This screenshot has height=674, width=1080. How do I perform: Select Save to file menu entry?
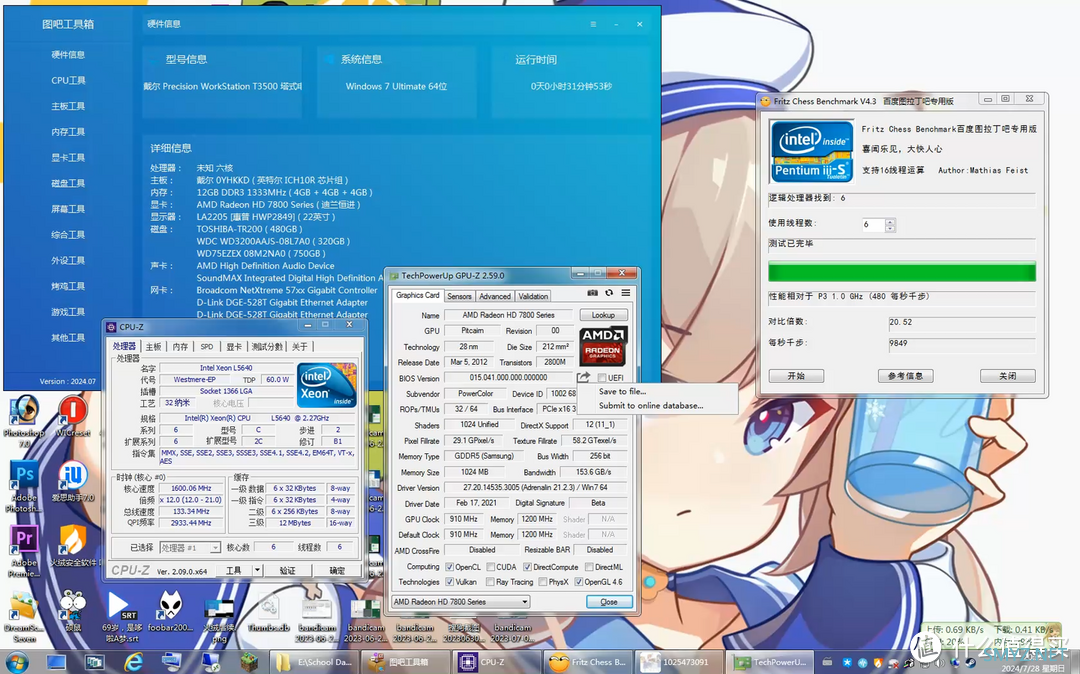(x=622, y=391)
